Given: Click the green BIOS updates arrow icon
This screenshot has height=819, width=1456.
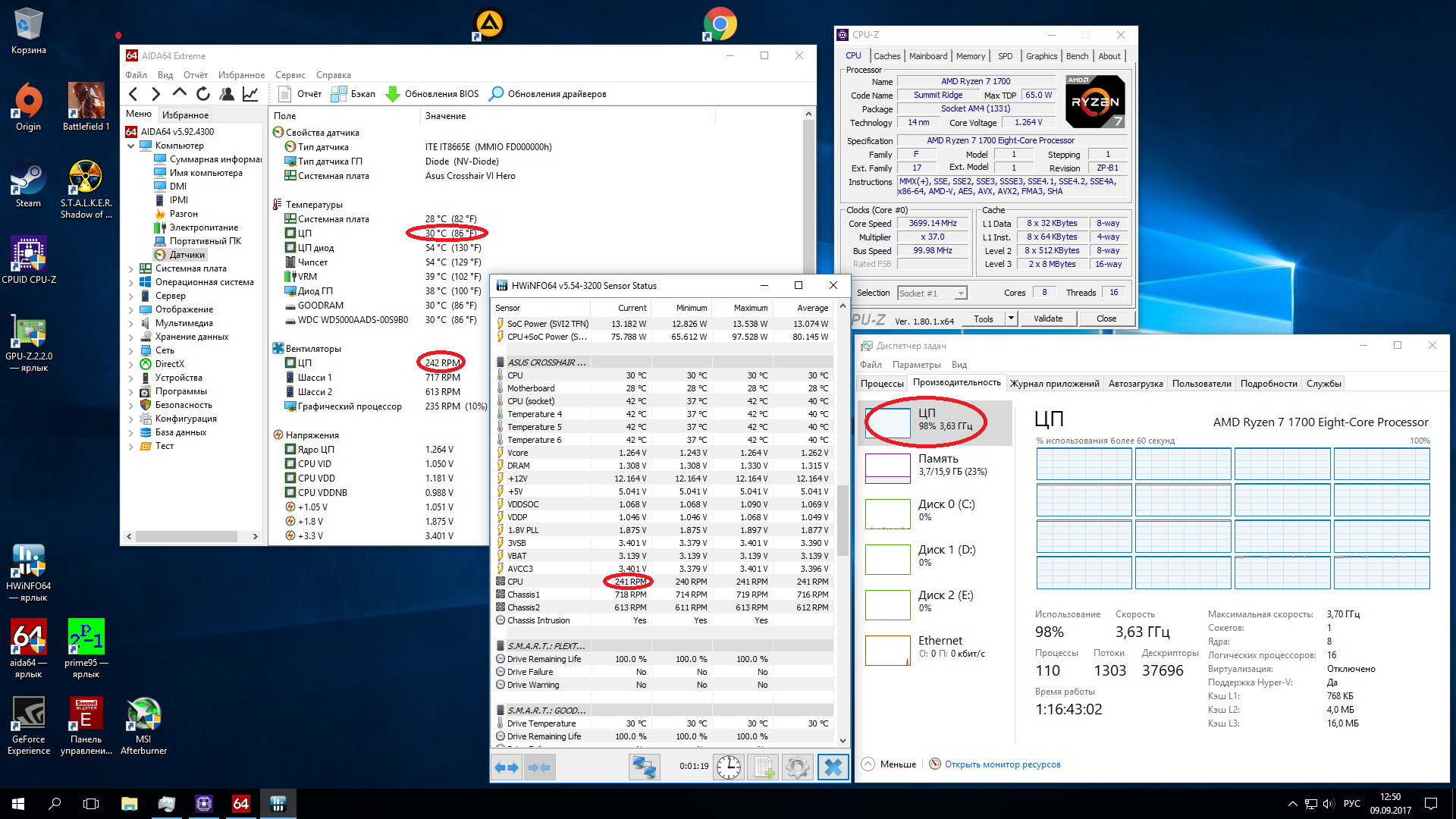Looking at the screenshot, I should 393,94.
